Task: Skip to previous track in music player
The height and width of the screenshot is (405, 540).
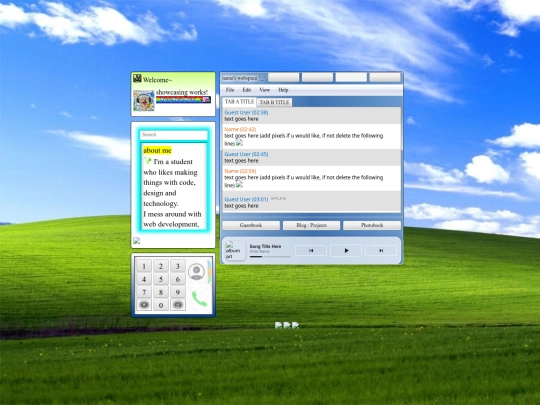Action: [x=311, y=250]
